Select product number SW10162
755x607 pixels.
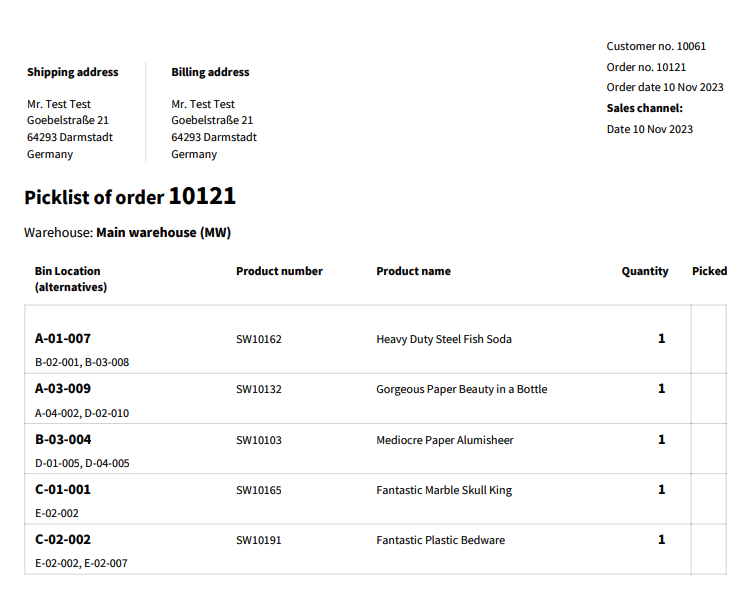pos(259,339)
